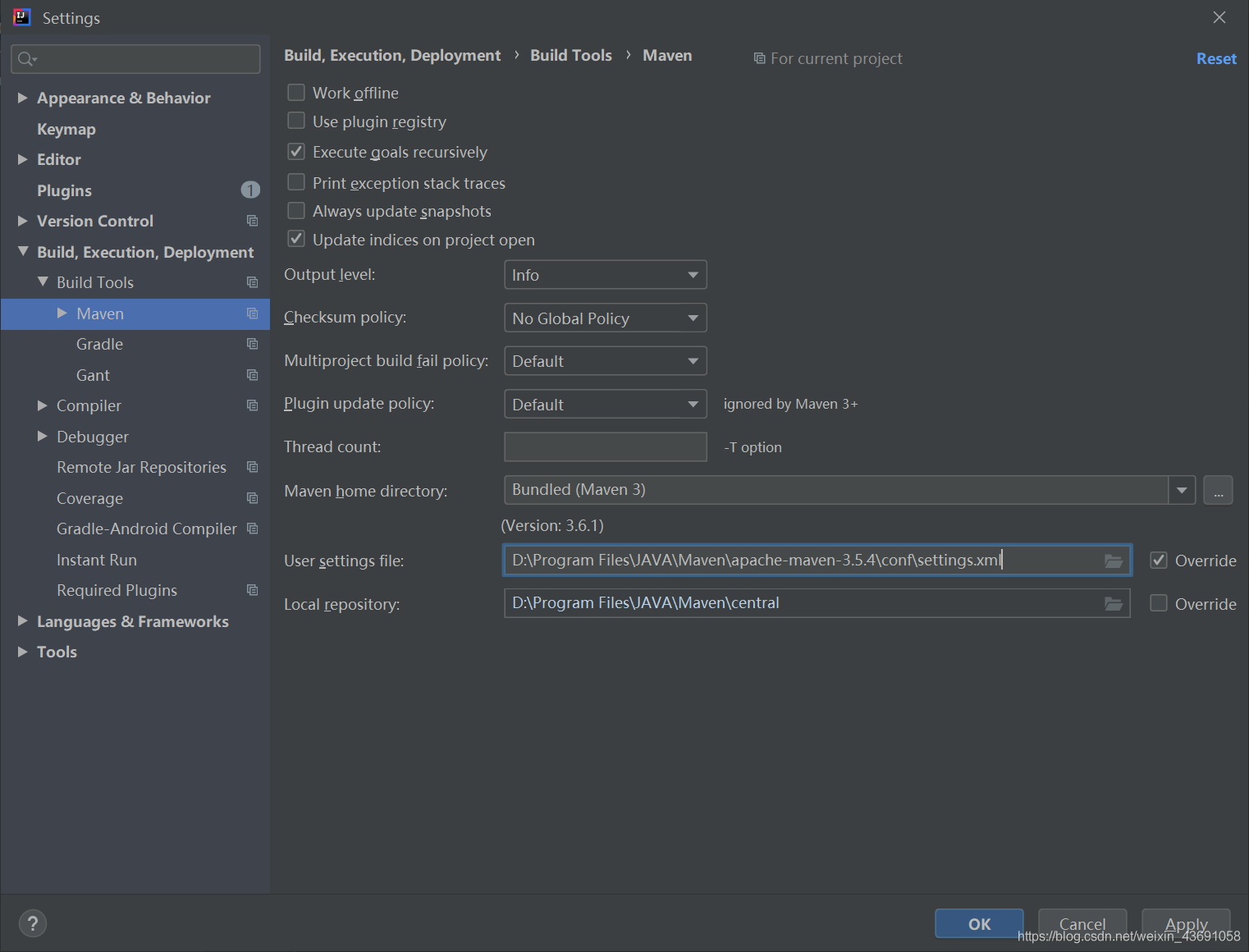Collapse Build, Execution, Deployment arrow
1249x952 pixels.
[x=23, y=251]
